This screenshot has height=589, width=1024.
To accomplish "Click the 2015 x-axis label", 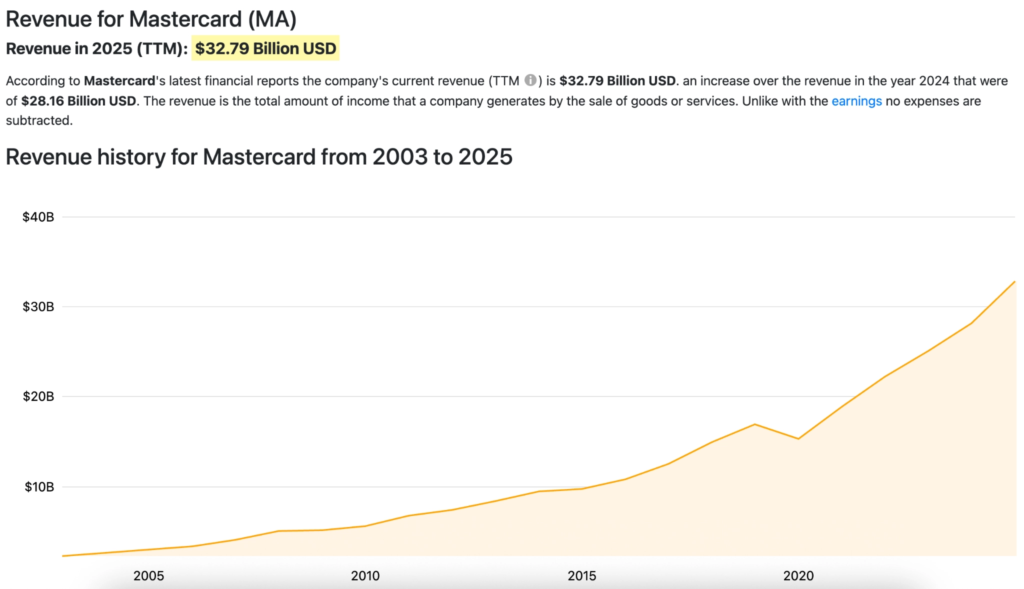I will click(x=582, y=576).
